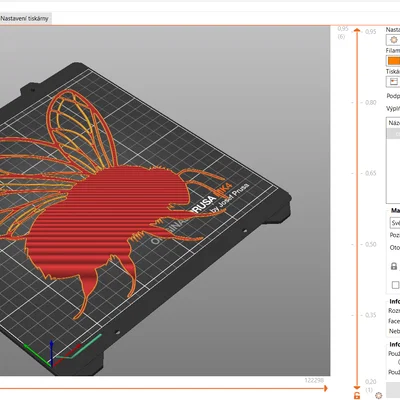The width and height of the screenshot is (400, 400).
Task: Click the printer preset icon
Action: click(393, 82)
